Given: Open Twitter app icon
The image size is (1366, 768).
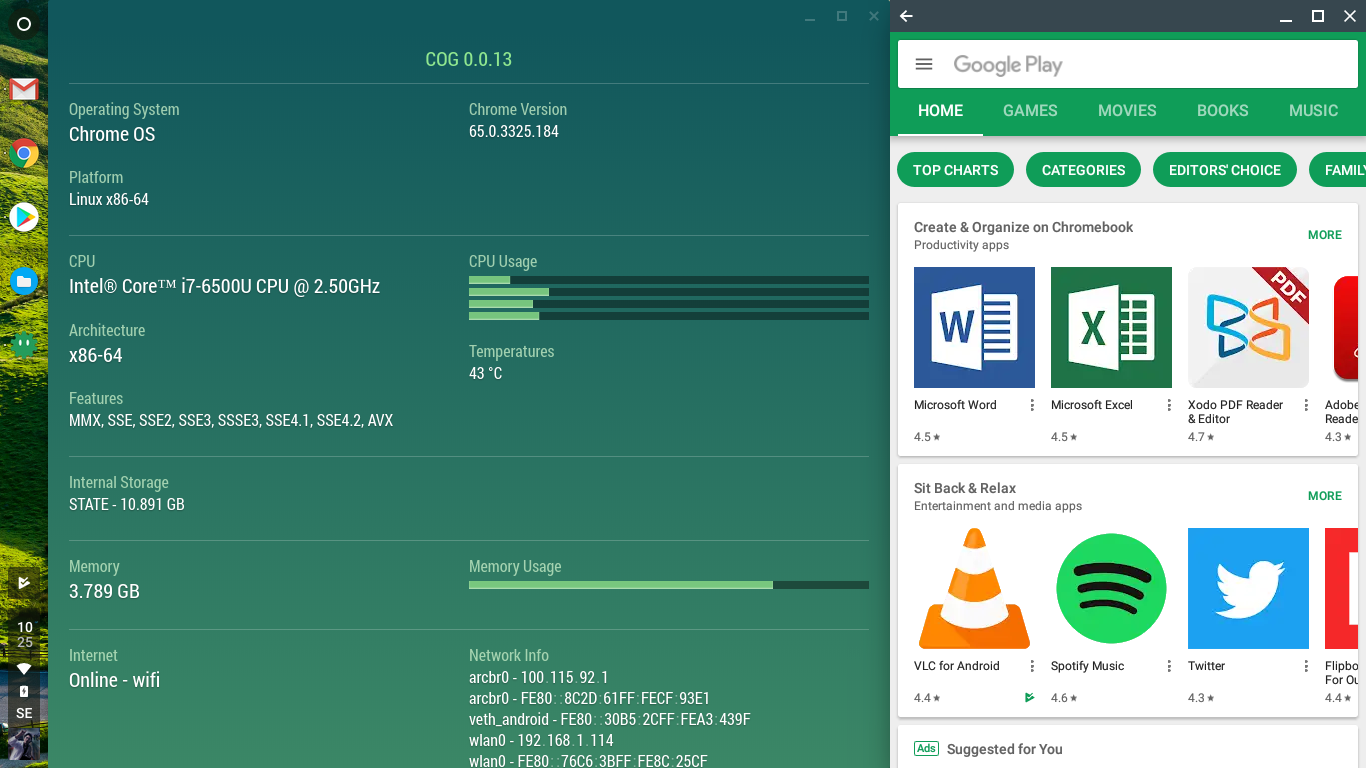Looking at the screenshot, I should point(1248,588).
